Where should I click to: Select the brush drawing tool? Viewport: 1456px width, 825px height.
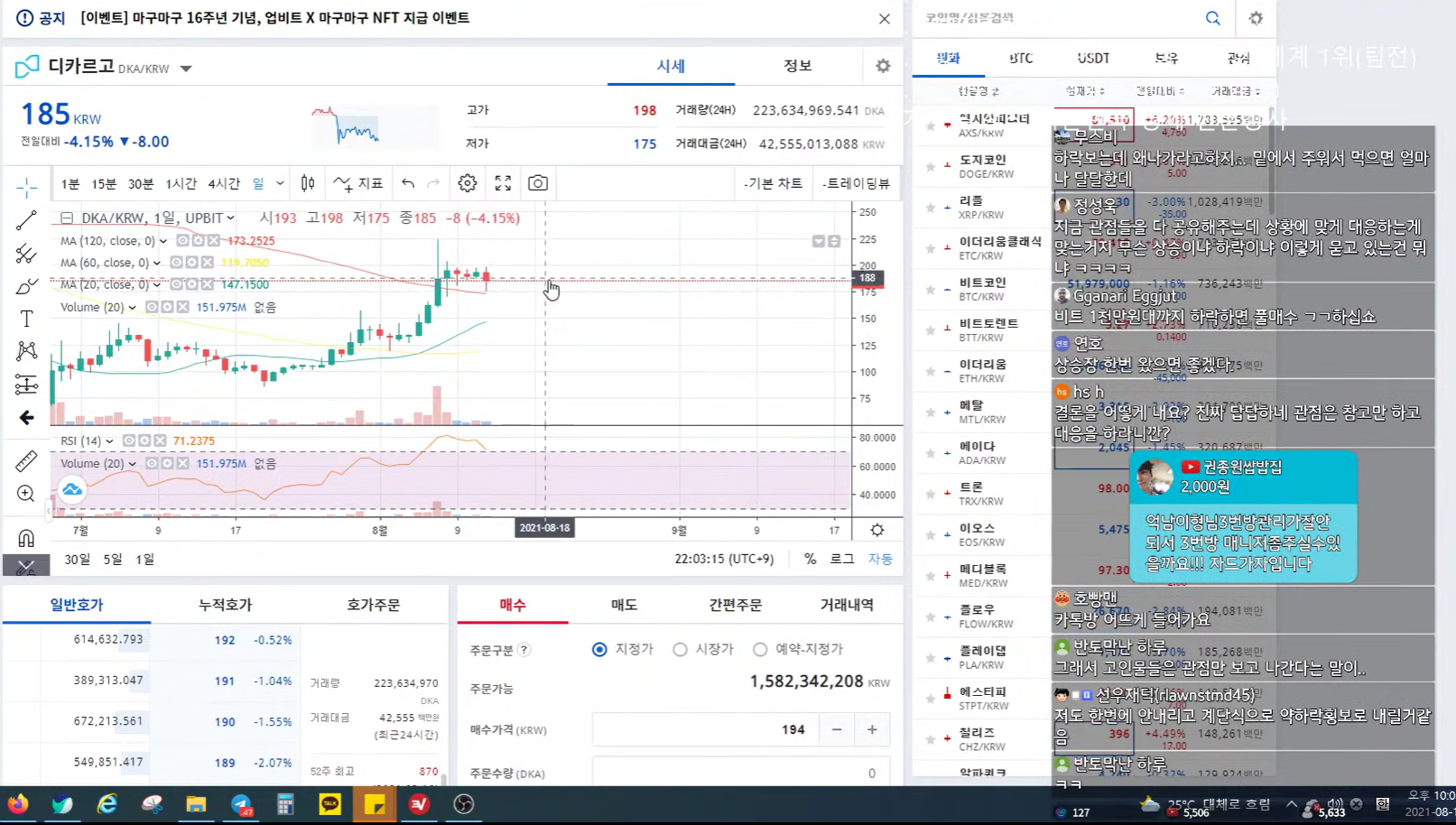click(x=26, y=286)
